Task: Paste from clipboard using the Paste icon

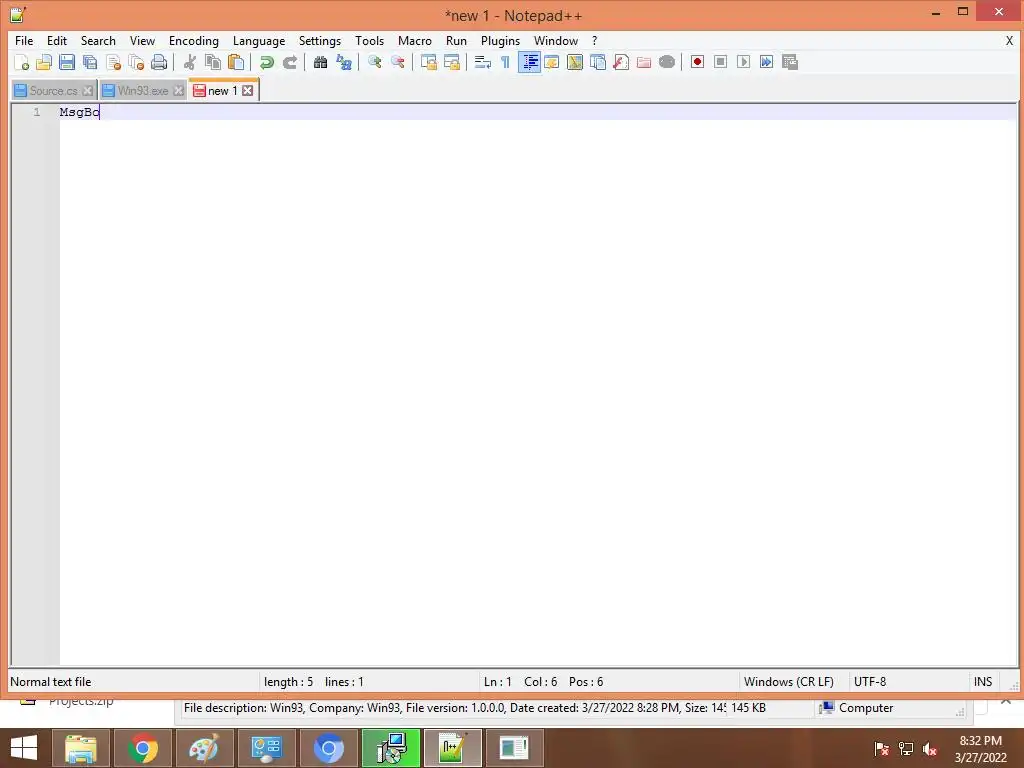Action: (x=236, y=62)
